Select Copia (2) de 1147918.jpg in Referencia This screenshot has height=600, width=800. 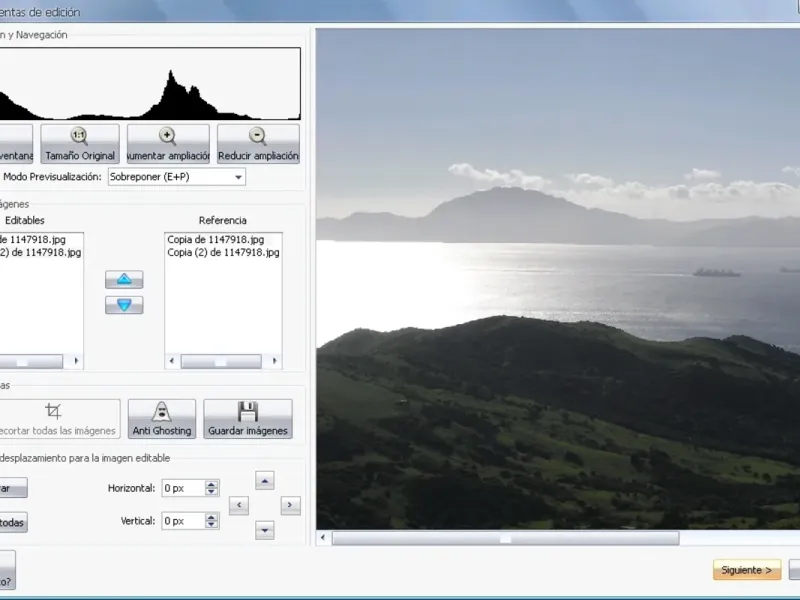(x=222, y=253)
